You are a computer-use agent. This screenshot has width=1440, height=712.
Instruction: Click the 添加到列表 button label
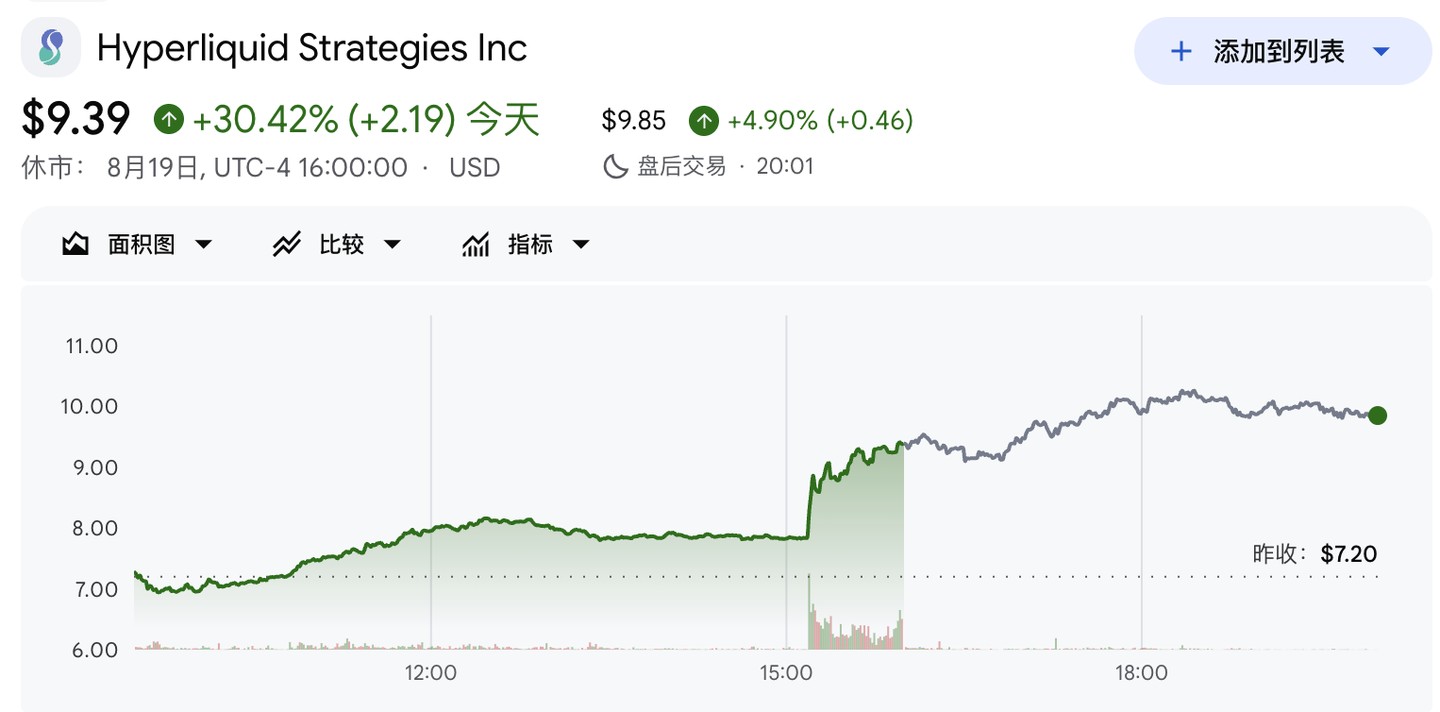[x=1279, y=51]
